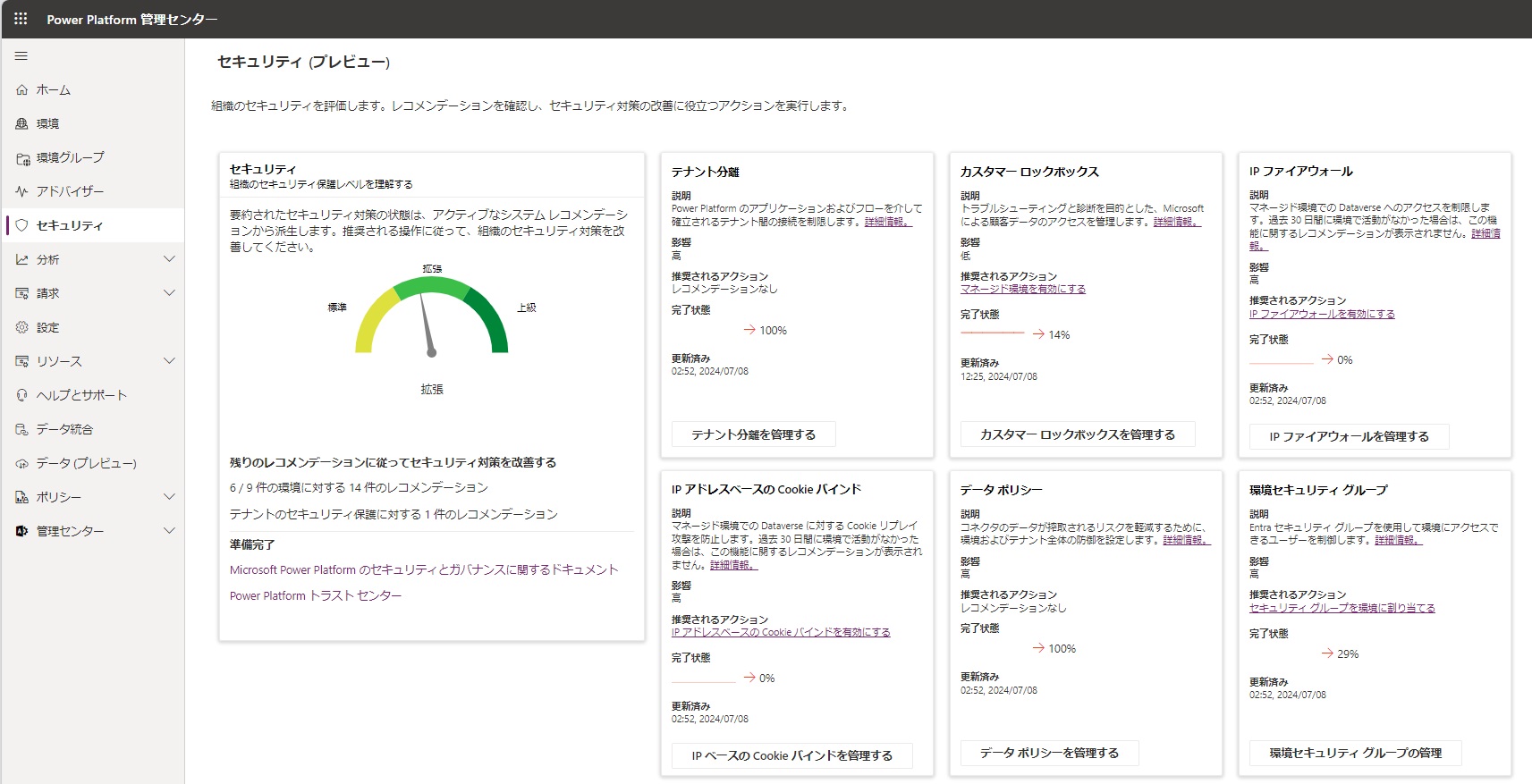Click the 設定 gear icon
The height and width of the screenshot is (784, 1532).
pos(22,327)
